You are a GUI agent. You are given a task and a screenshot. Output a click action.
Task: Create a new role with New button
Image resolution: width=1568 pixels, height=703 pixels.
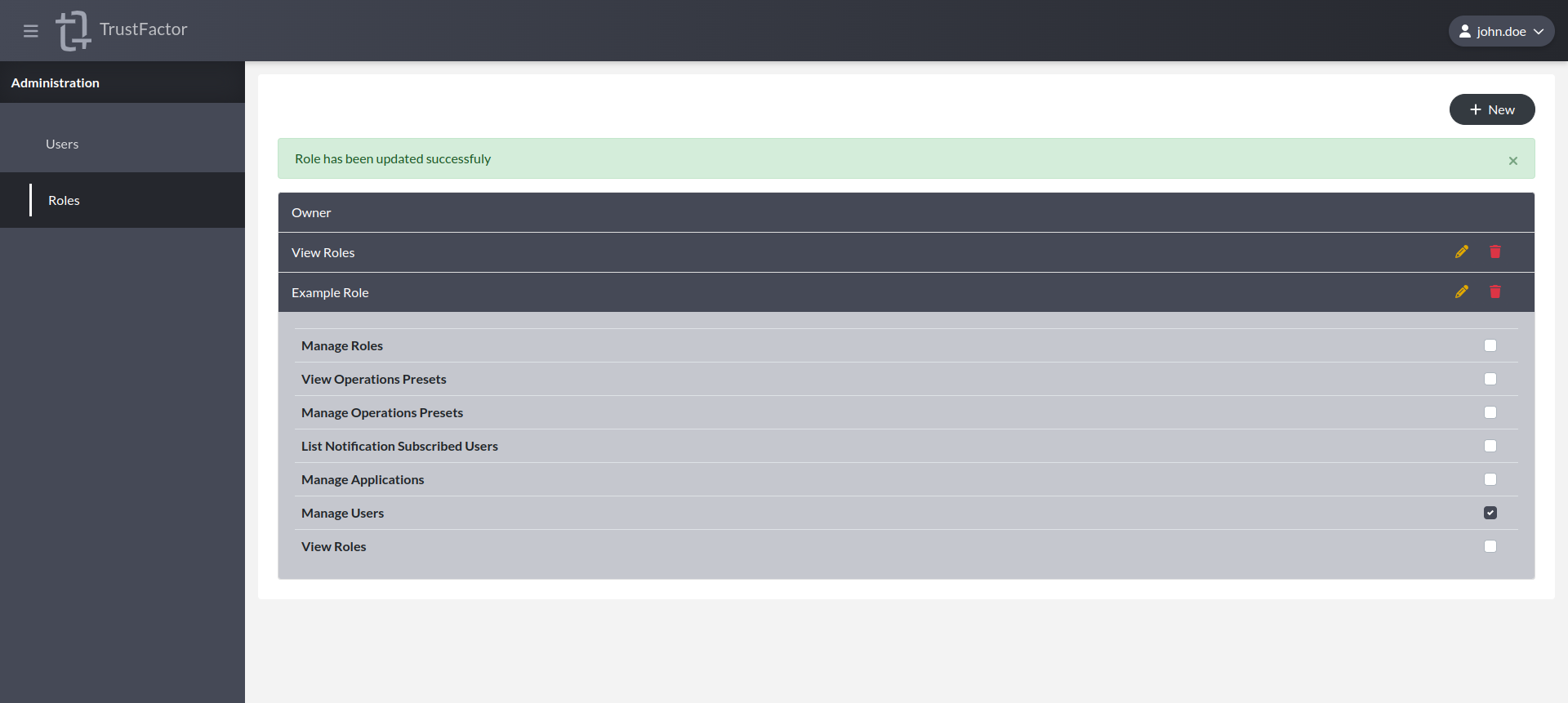pyautogui.click(x=1491, y=109)
